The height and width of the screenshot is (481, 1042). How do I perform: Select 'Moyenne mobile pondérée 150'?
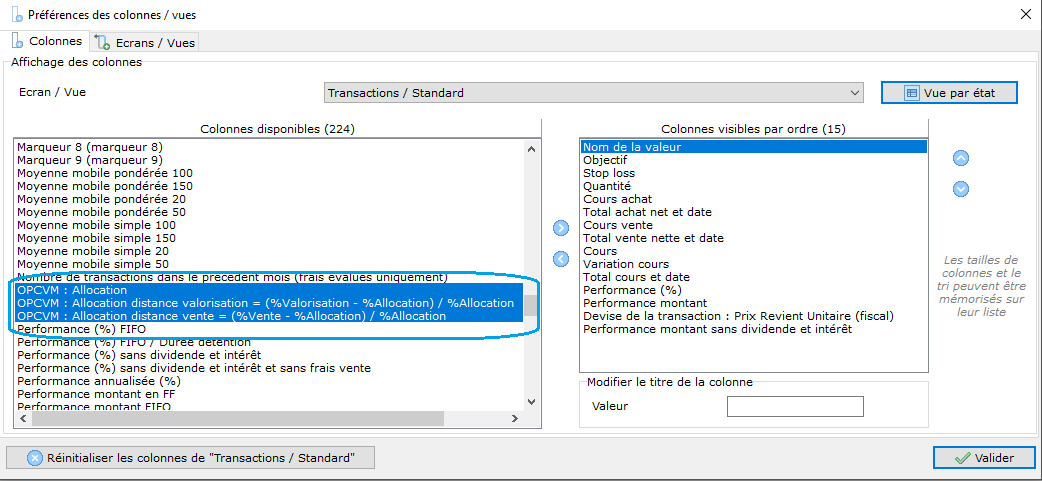point(269,186)
